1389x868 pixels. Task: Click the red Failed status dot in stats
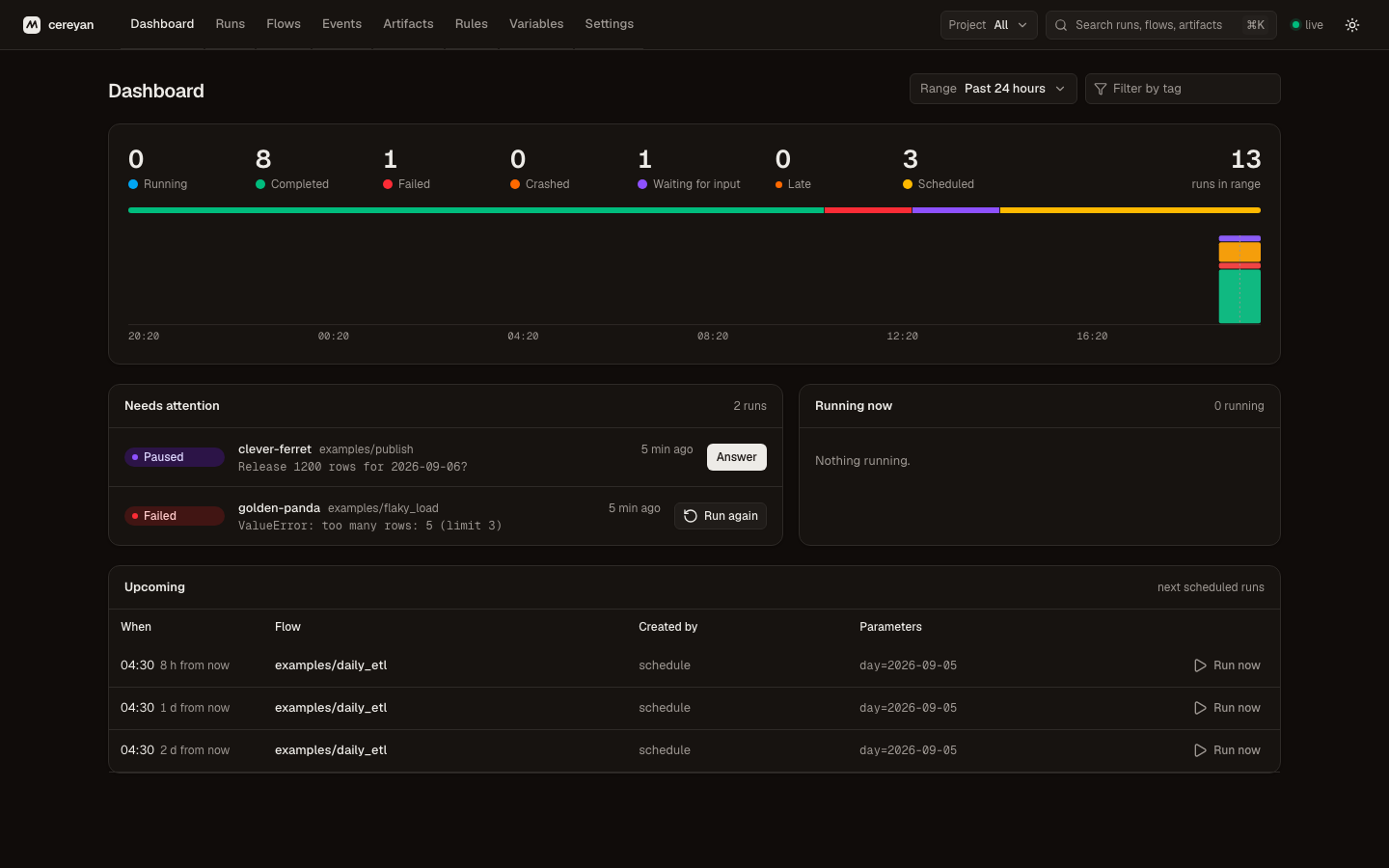pos(388,184)
